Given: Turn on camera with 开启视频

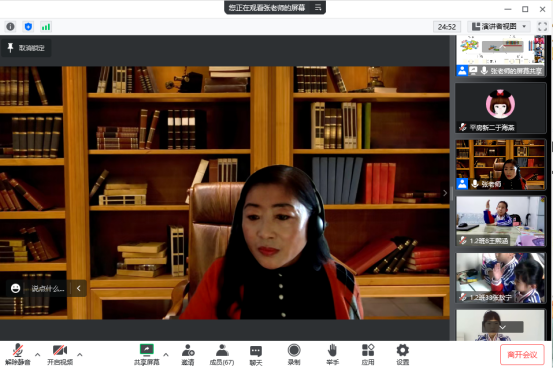Looking at the screenshot, I should point(60,355).
